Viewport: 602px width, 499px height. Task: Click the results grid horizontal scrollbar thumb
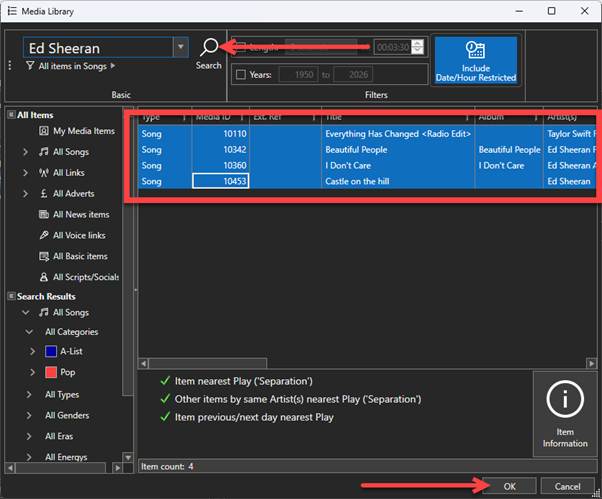207,363
